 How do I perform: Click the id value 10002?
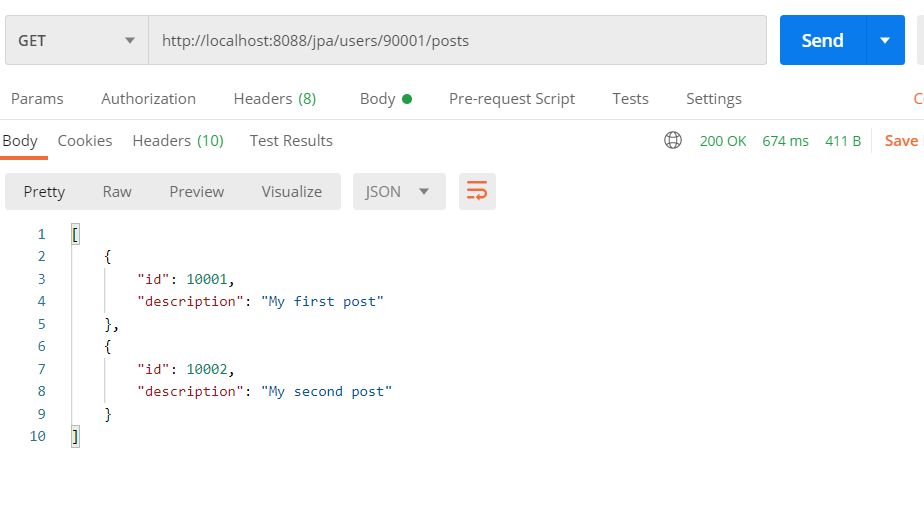tap(207, 369)
